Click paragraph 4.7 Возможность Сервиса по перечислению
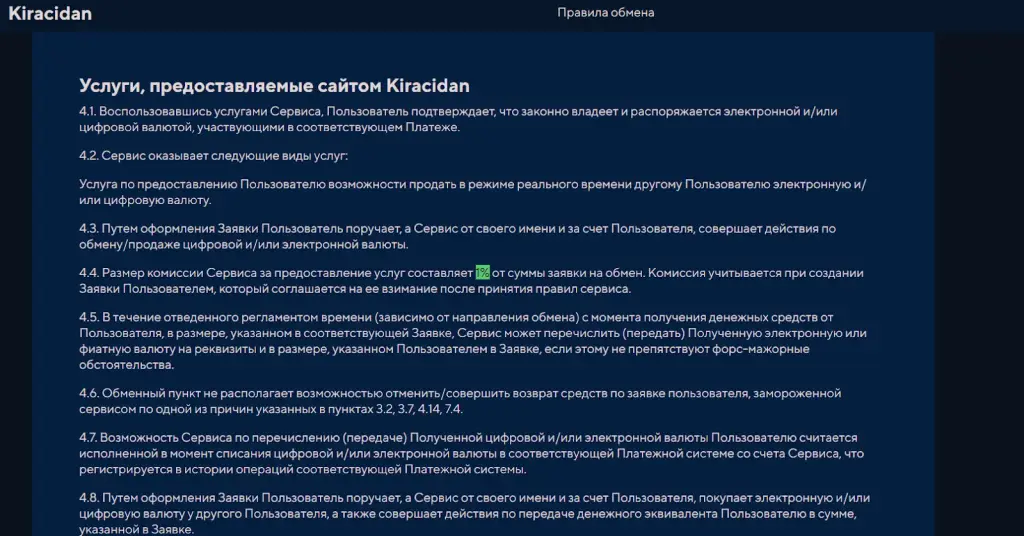 click(x=472, y=453)
